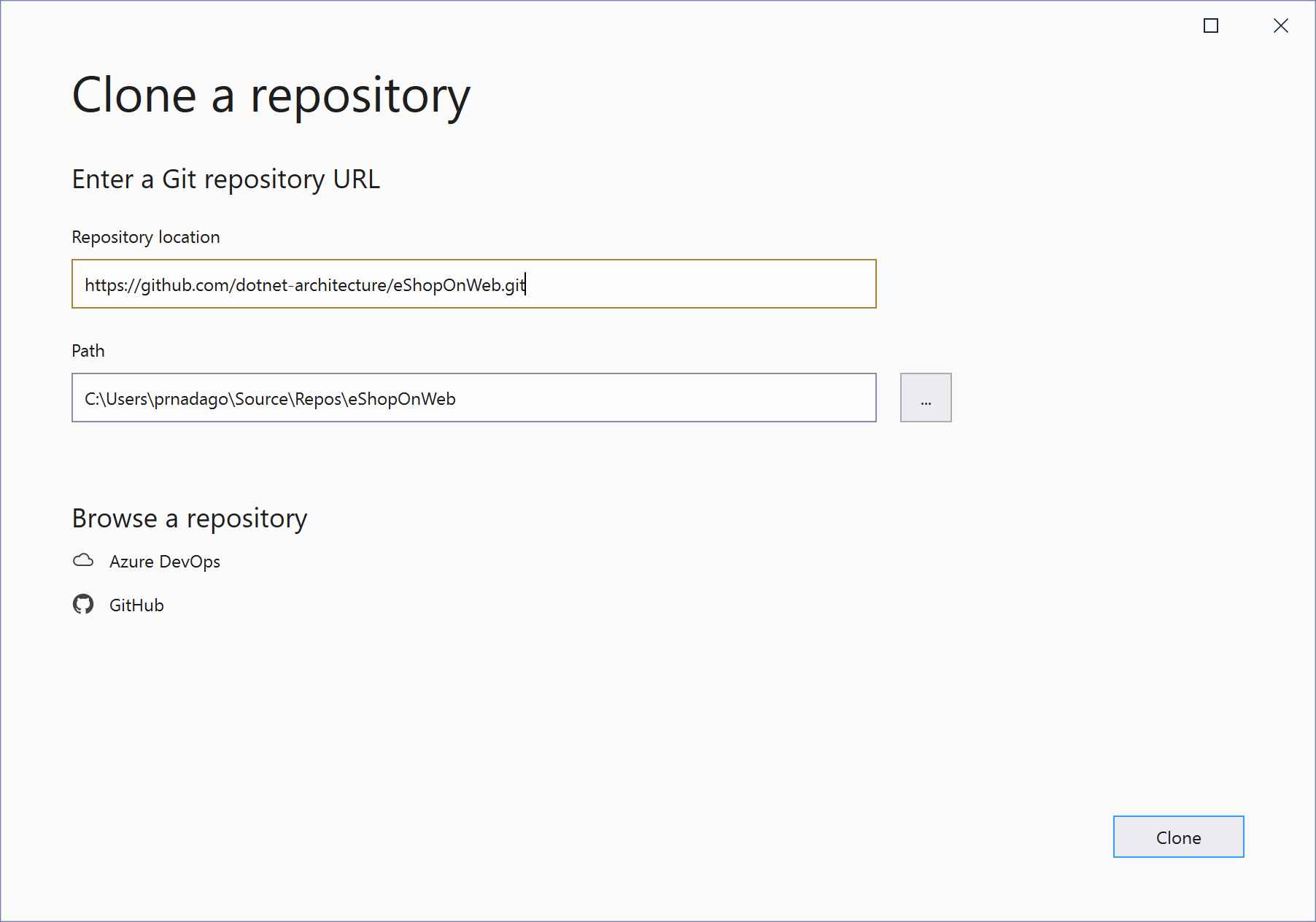1316x922 pixels.
Task: Click the Clone button to start cloning
Action: click(x=1177, y=837)
